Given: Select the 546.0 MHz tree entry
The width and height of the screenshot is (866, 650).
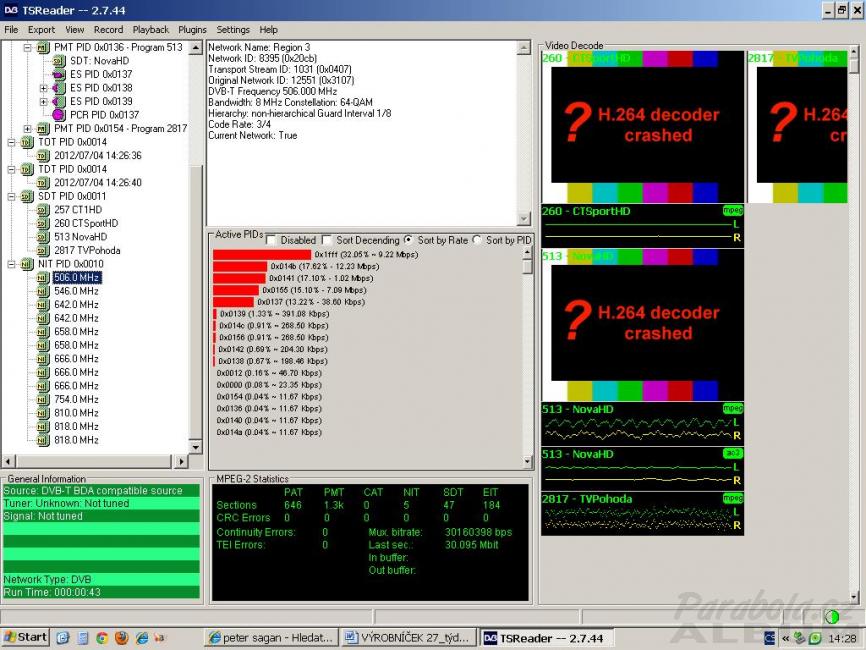Looking at the screenshot, I should [76, 291].
